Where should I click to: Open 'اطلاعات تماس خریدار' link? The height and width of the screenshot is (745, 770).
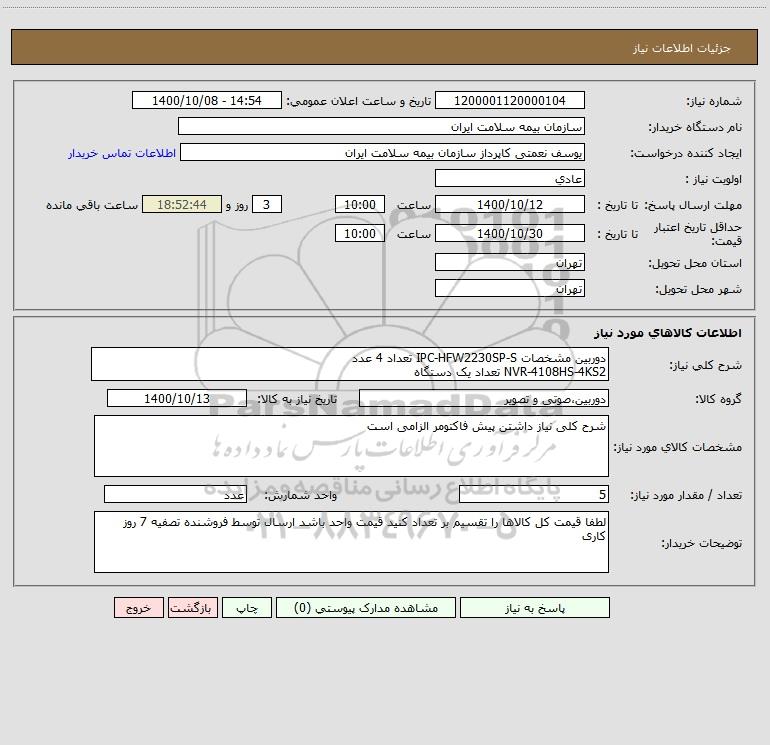pyautogui.click(x=122, y=153)
